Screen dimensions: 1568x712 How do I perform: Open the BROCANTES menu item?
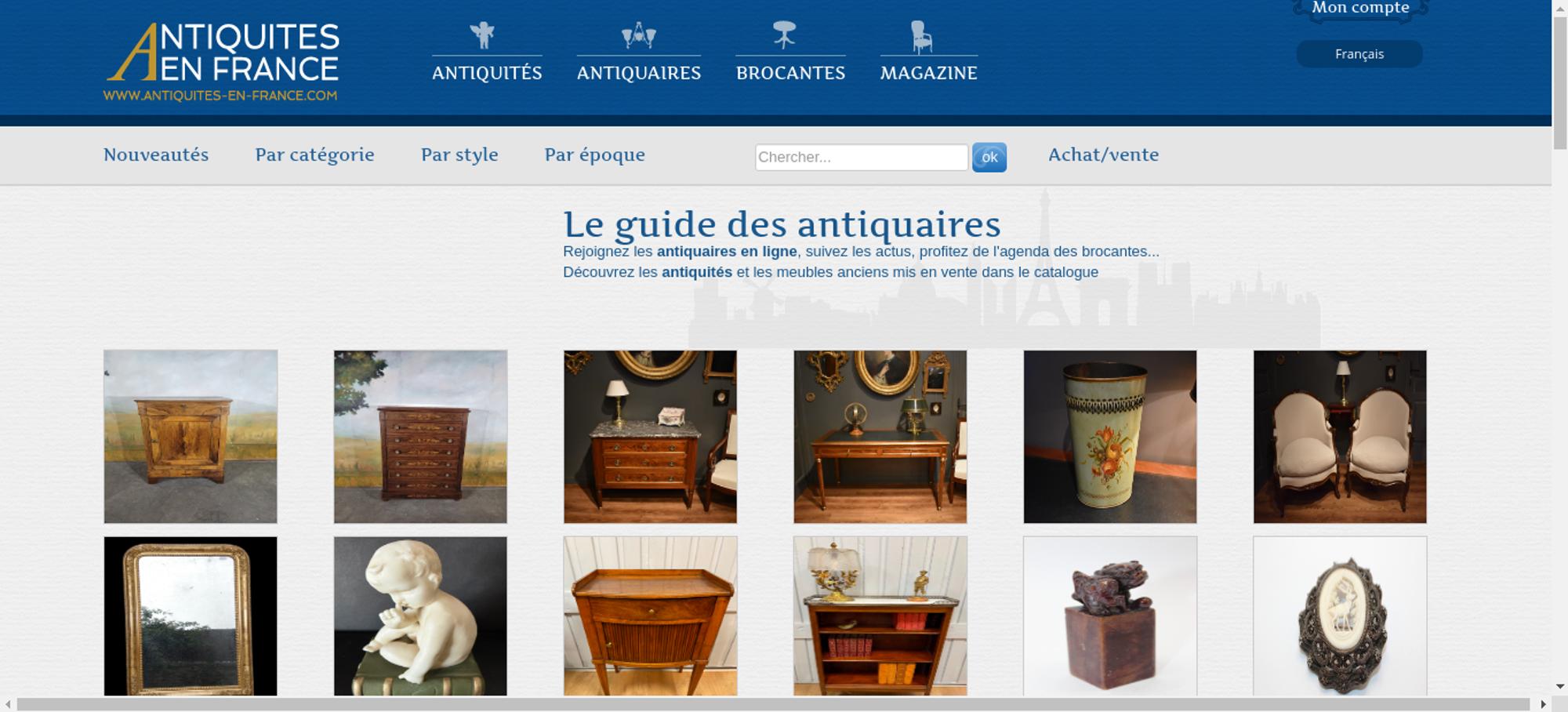click(790, 73)
